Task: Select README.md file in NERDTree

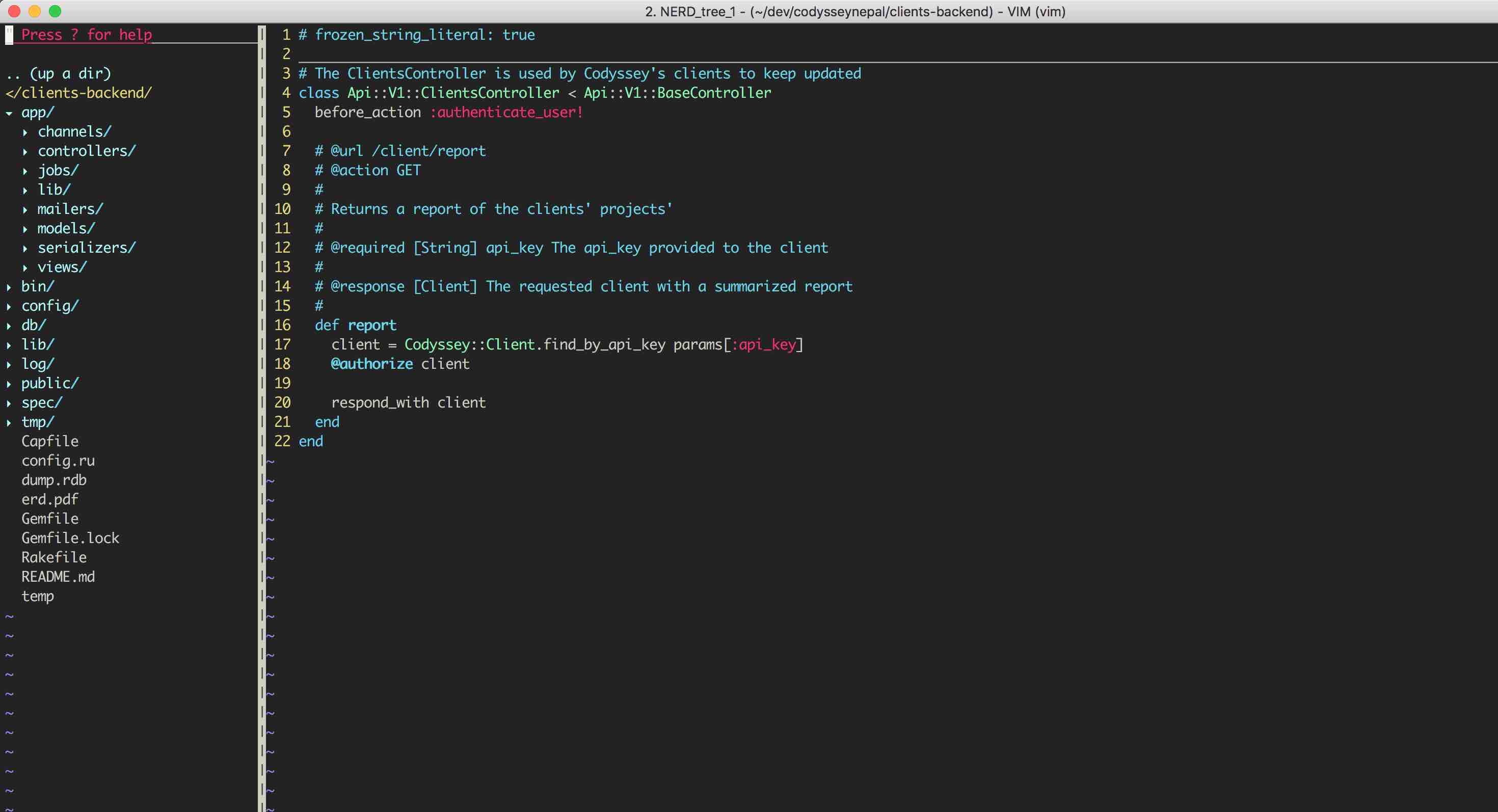Action: (x=58, y=577)
